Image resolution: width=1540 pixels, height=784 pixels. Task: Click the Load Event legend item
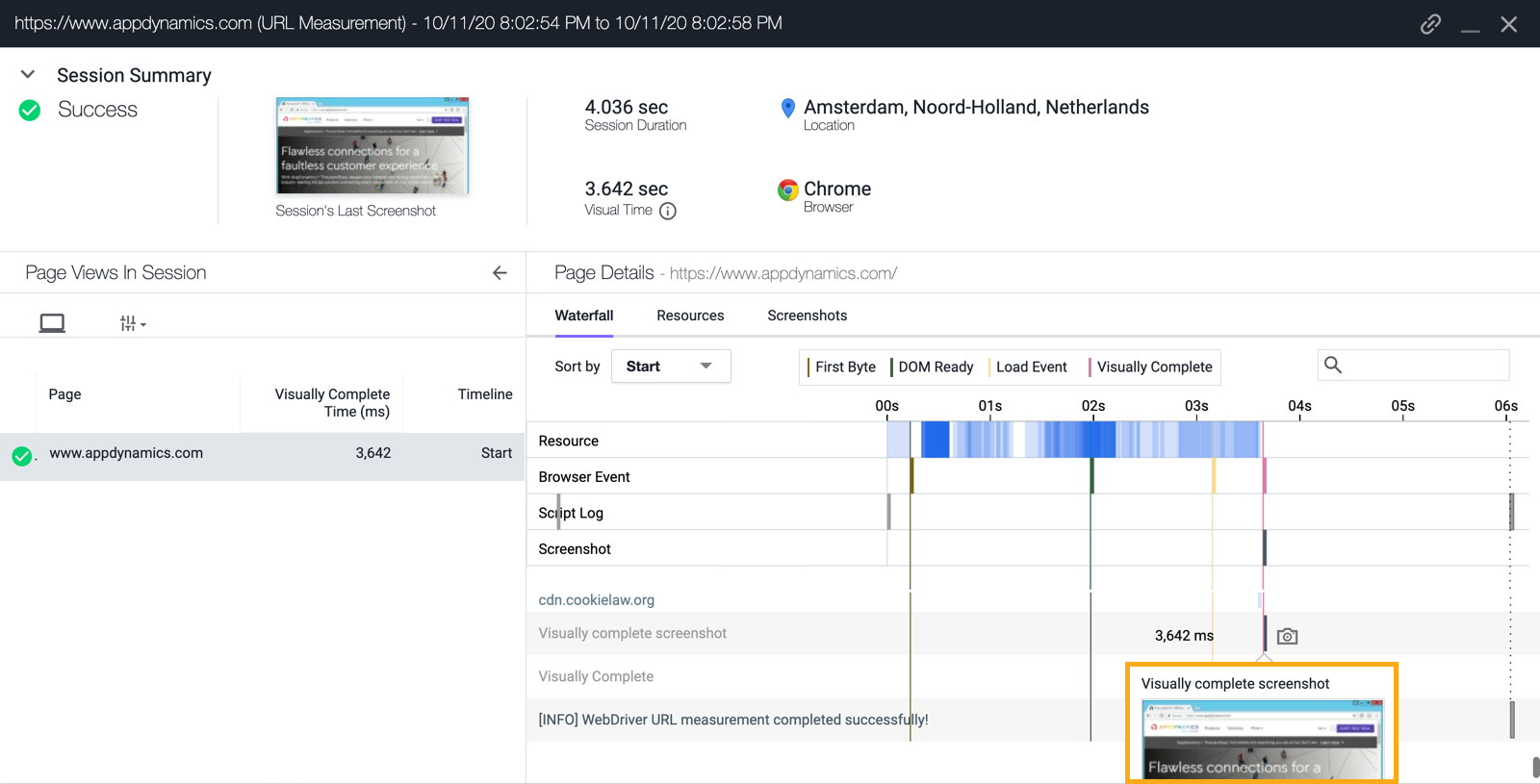click(x=1028, y=367)
